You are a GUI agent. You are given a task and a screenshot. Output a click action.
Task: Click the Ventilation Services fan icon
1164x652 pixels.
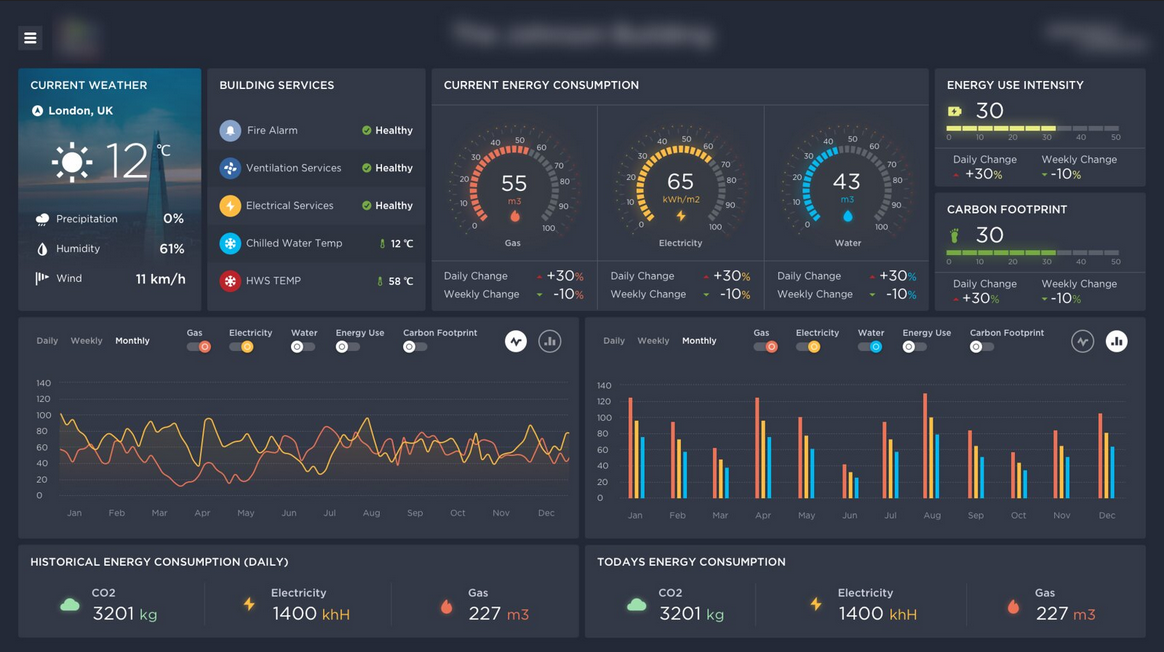[x=230, y=169]
